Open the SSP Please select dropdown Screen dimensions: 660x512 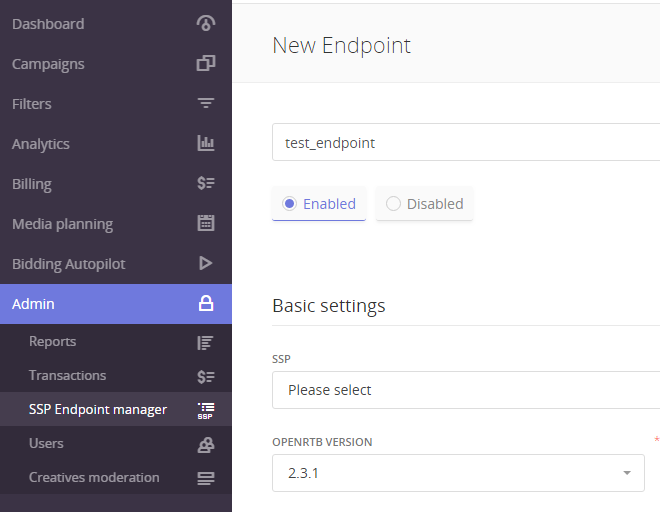coord(466,390)
